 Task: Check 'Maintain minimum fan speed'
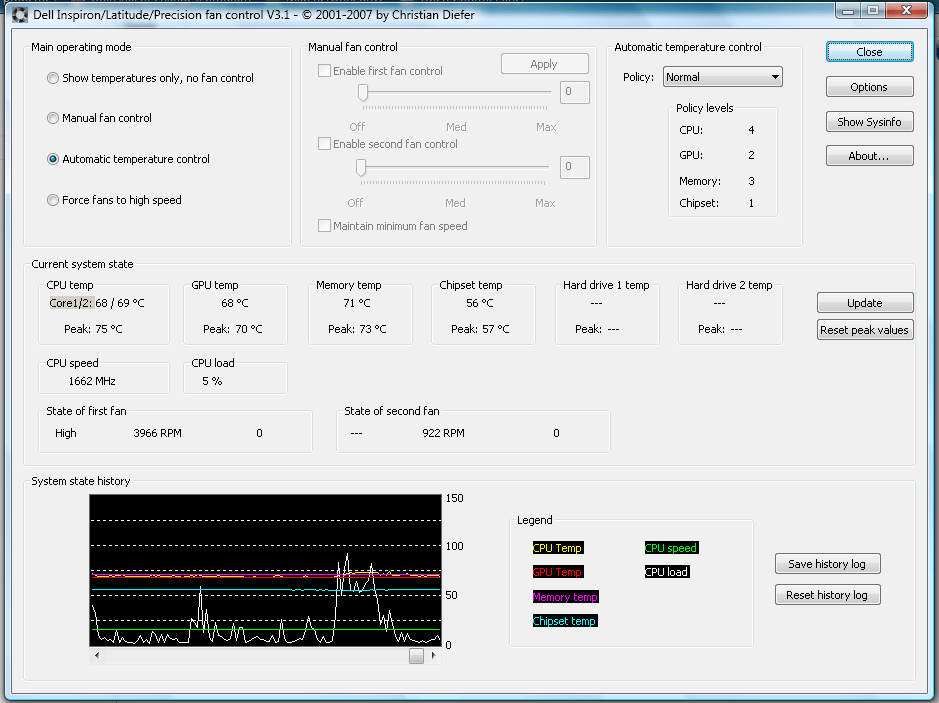322,225
